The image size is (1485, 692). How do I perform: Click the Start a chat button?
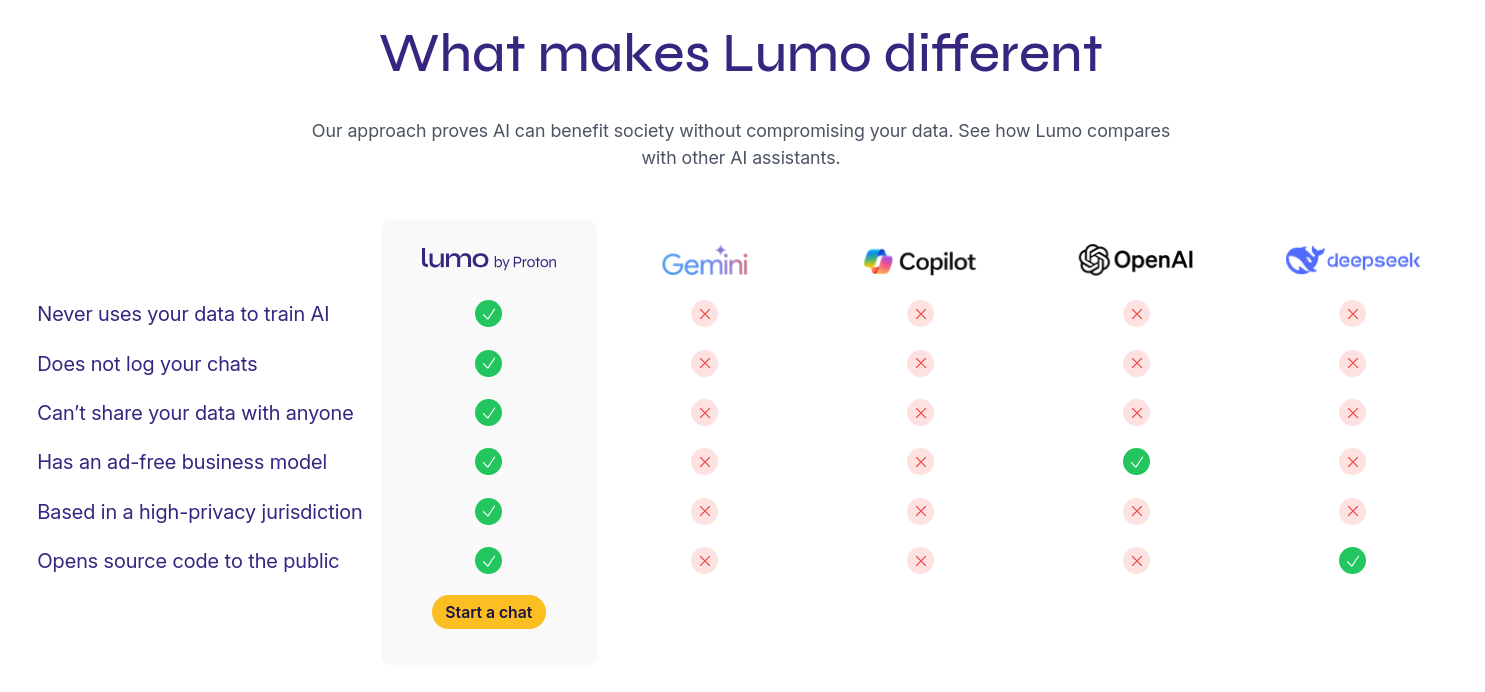[488, 612]
